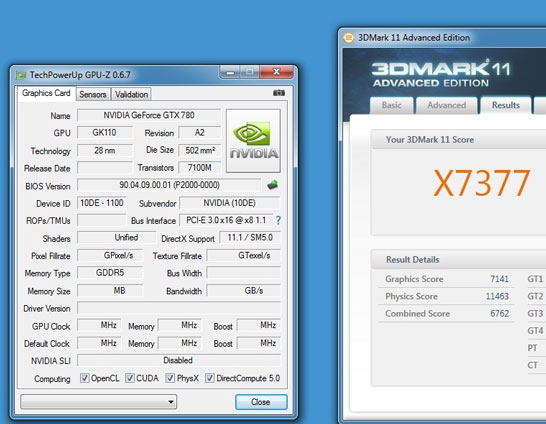546x424 pixels.
Task: Click the NVIDIA SLI field Disabled
Action: pyautogui.click(x=178, y=360)
